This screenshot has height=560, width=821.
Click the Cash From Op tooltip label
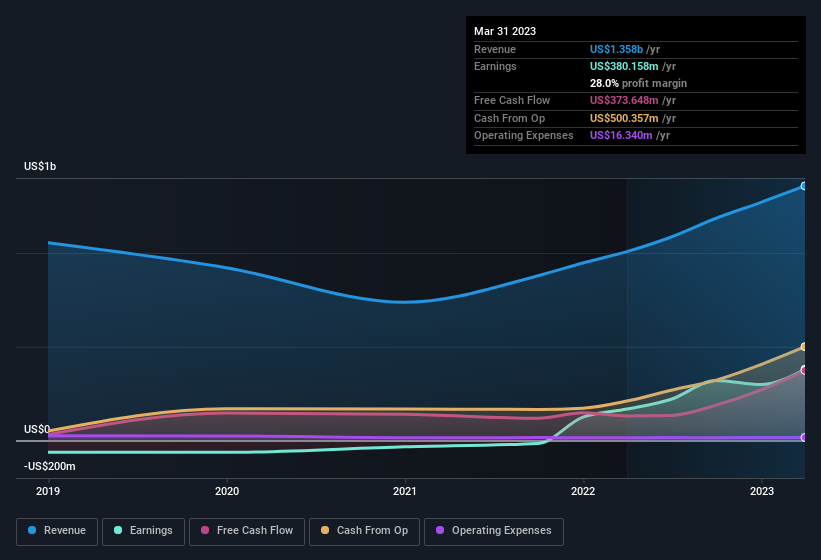click(509, 118)
